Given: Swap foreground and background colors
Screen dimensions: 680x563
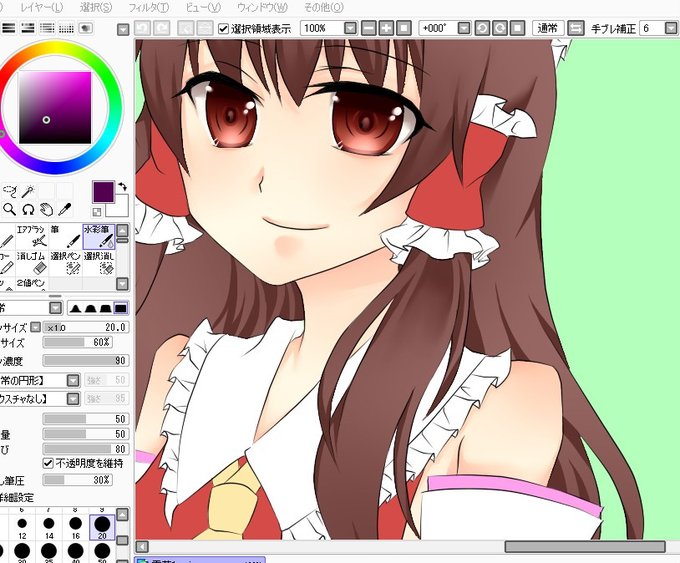Looking at the screenshot, I should [123, 186].
